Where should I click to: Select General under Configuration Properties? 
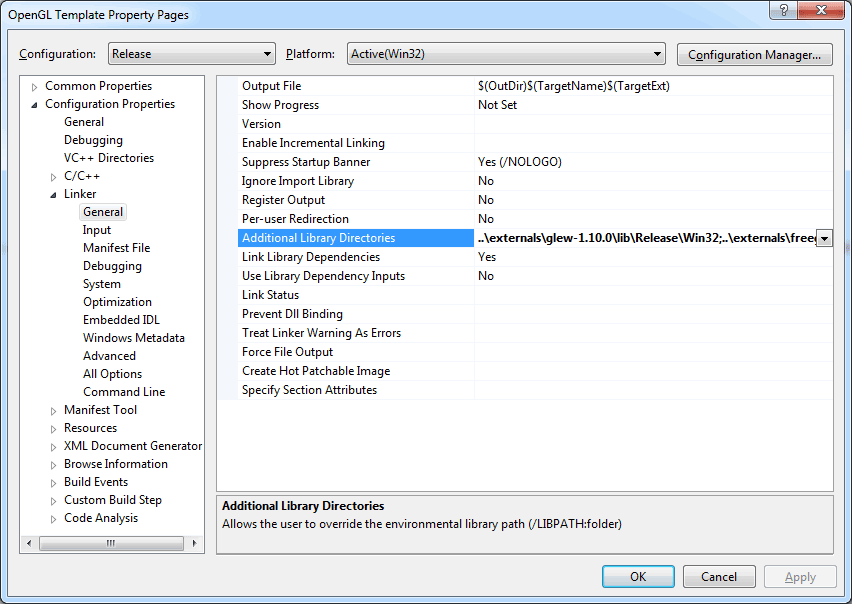[x=84, y=122]
